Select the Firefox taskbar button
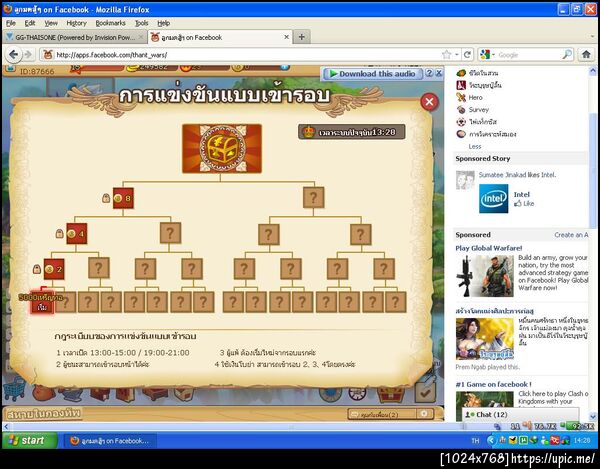 point(110,441)
